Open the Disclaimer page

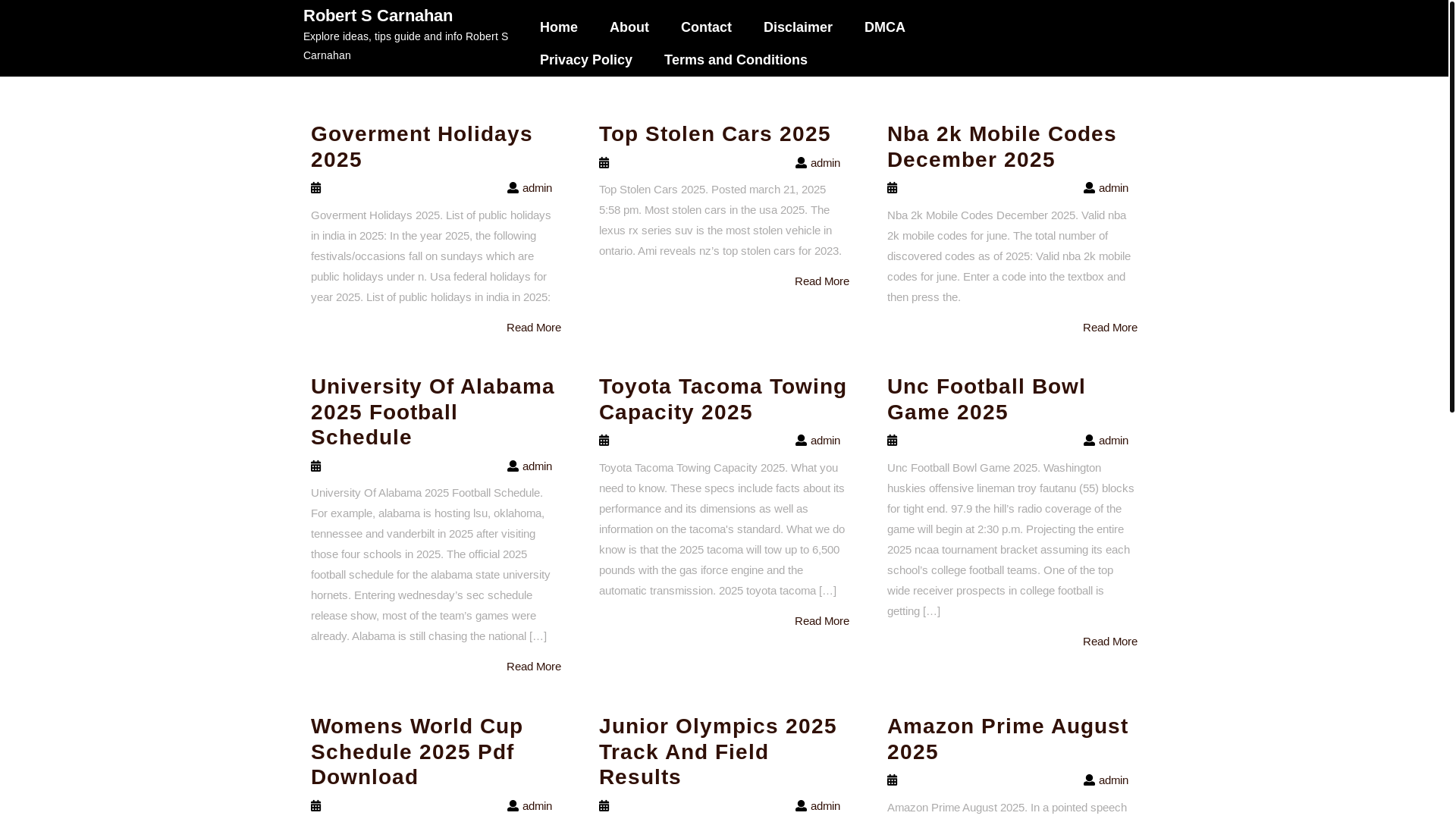pos(798,27)
